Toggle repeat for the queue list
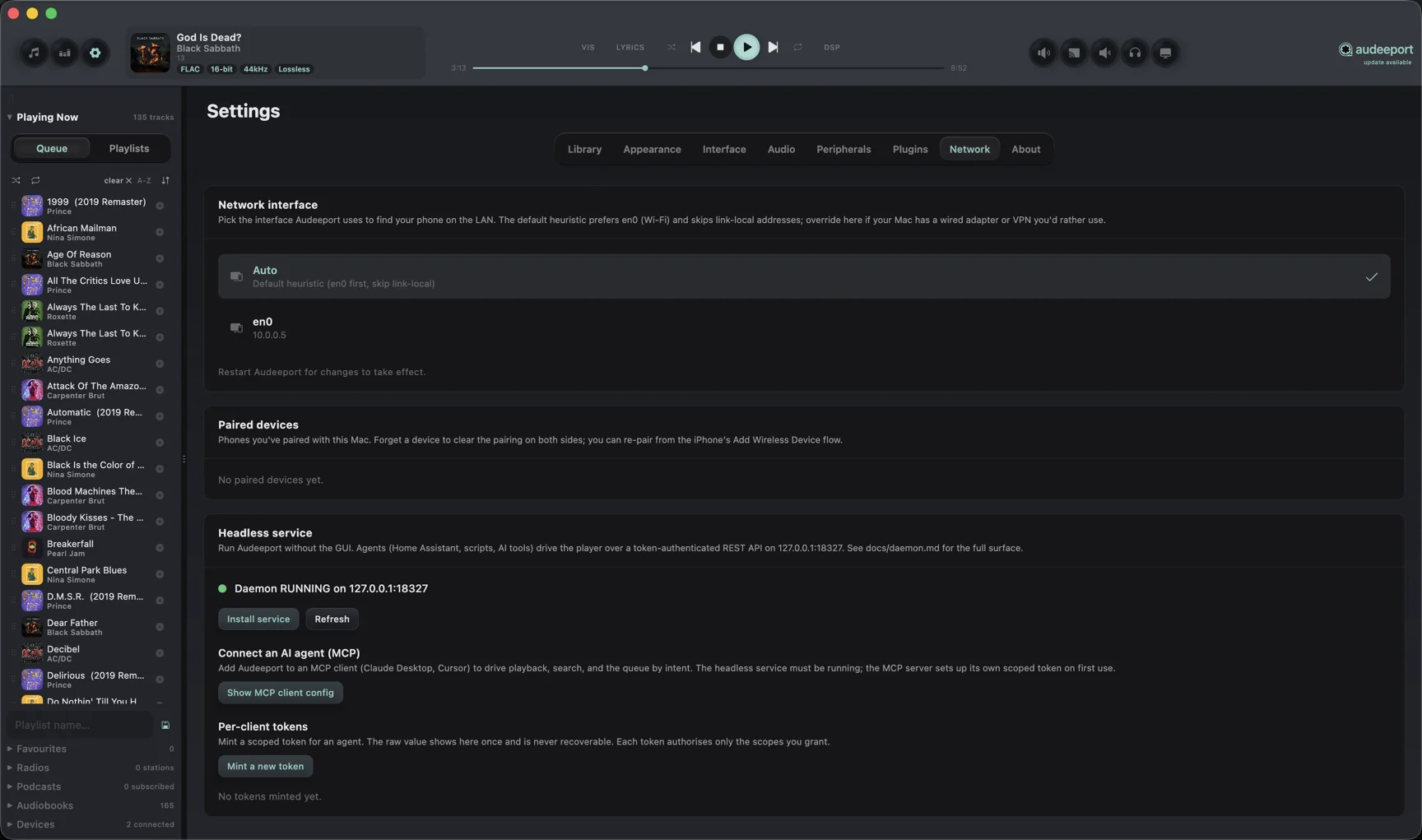Screen dimensions: 1422x840 [x=35, y=180]
